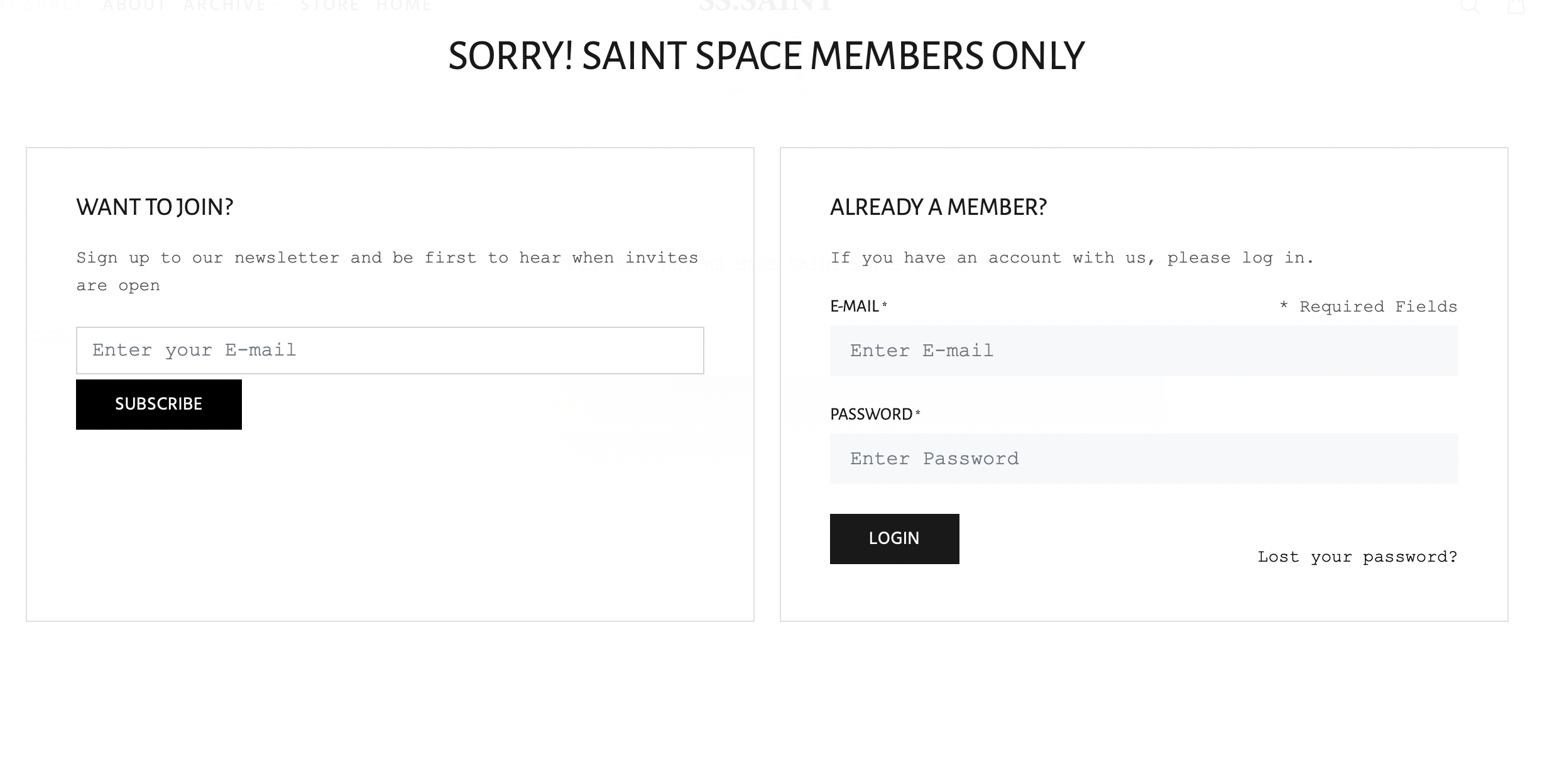Click the LOGIN button
The height and width of the screenshot is (784, 1552).
pos(894,539)
